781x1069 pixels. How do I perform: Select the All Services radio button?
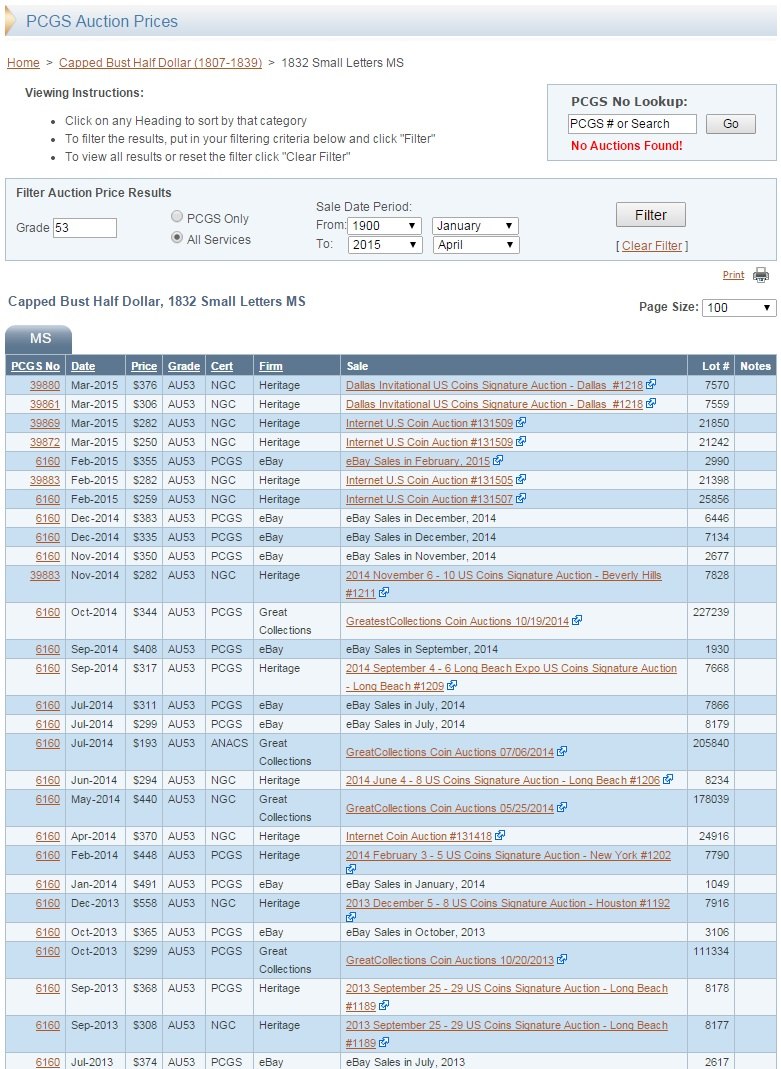[x=177, y=239]
